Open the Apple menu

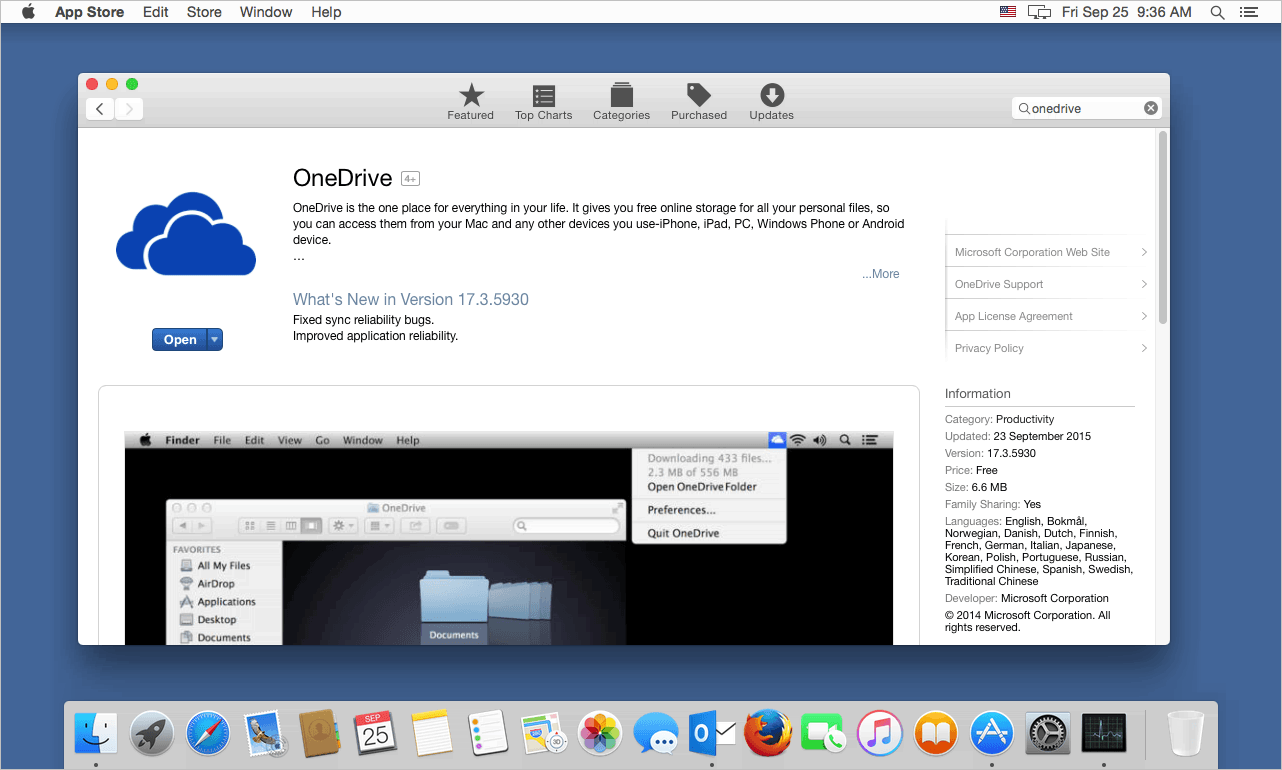pos(28,12)
